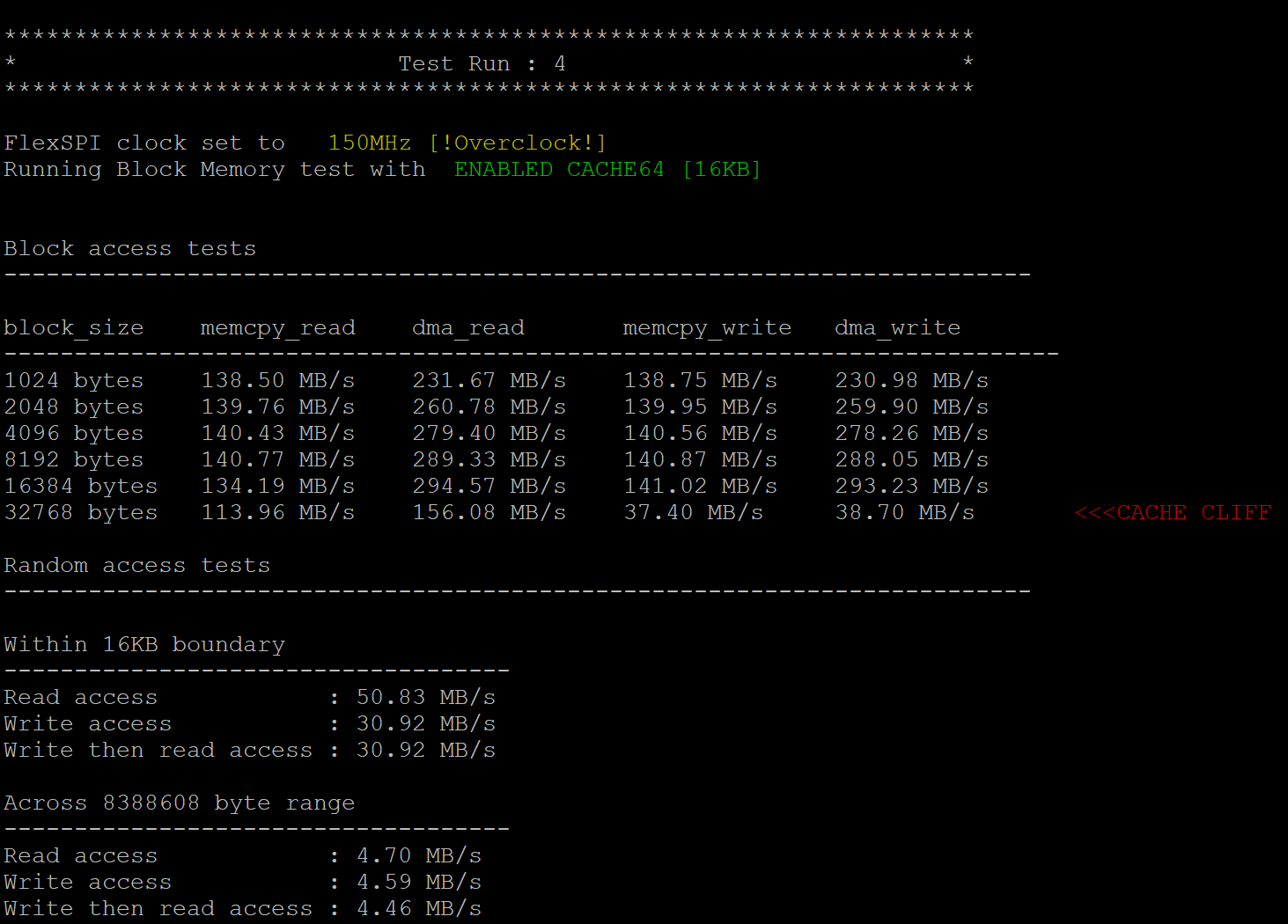Screen dimensions: 1288x924
Task: Click the "Within 16KB boundary" heading
Action: [144, 645]
